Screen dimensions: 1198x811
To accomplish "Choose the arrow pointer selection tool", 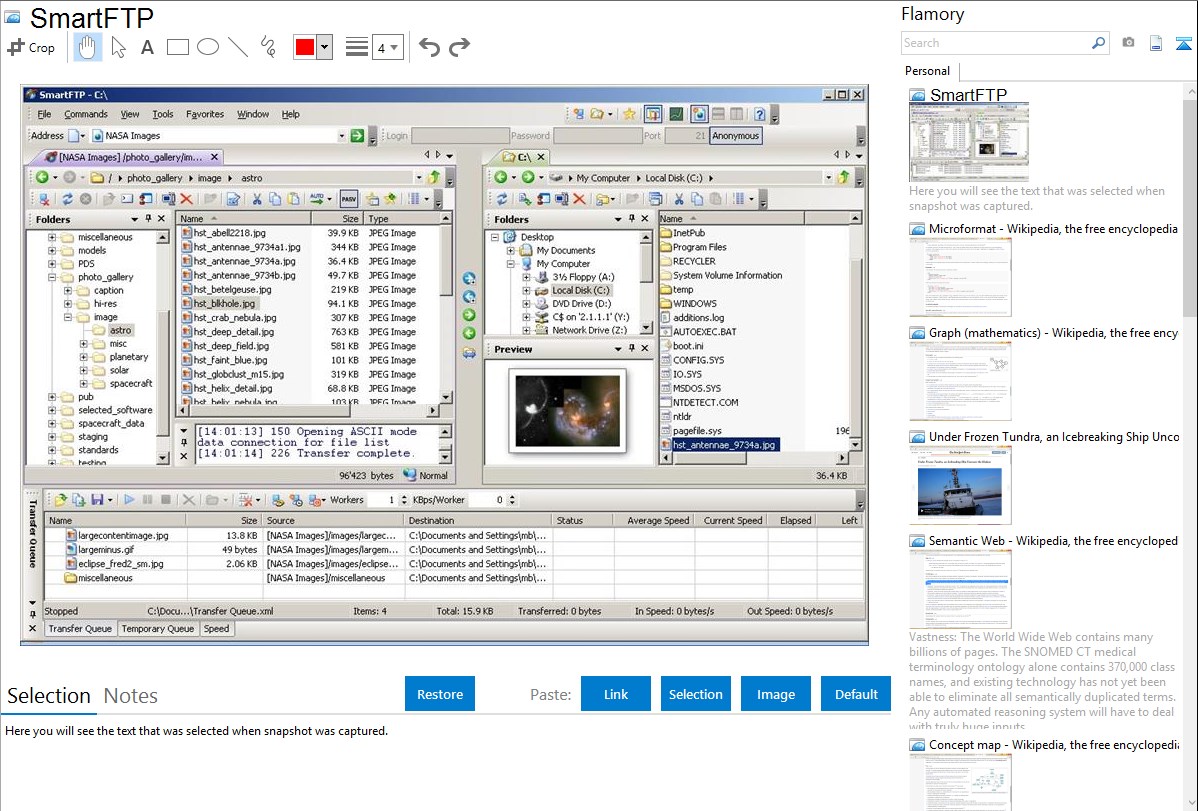I will pos(118,47).
